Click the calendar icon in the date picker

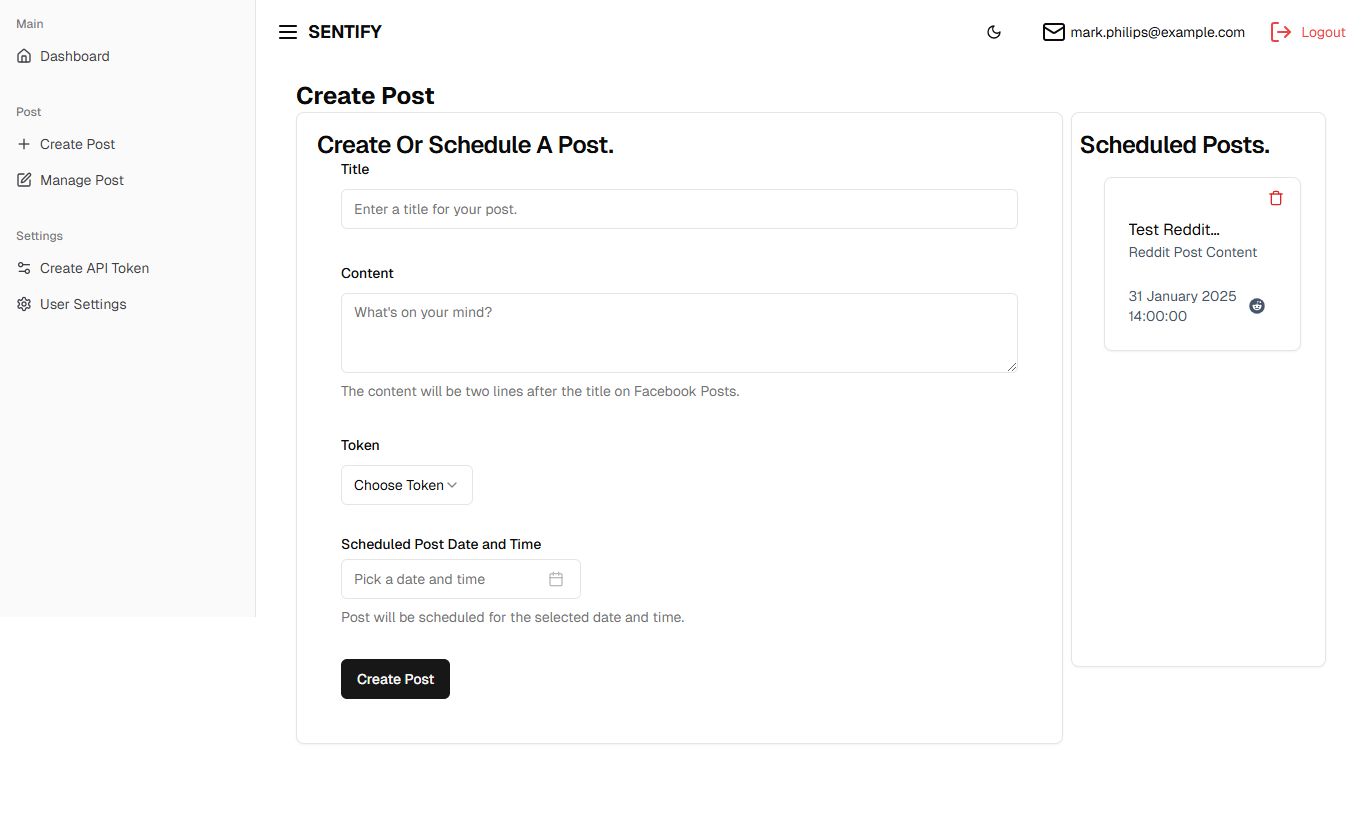tap(556, 579)
